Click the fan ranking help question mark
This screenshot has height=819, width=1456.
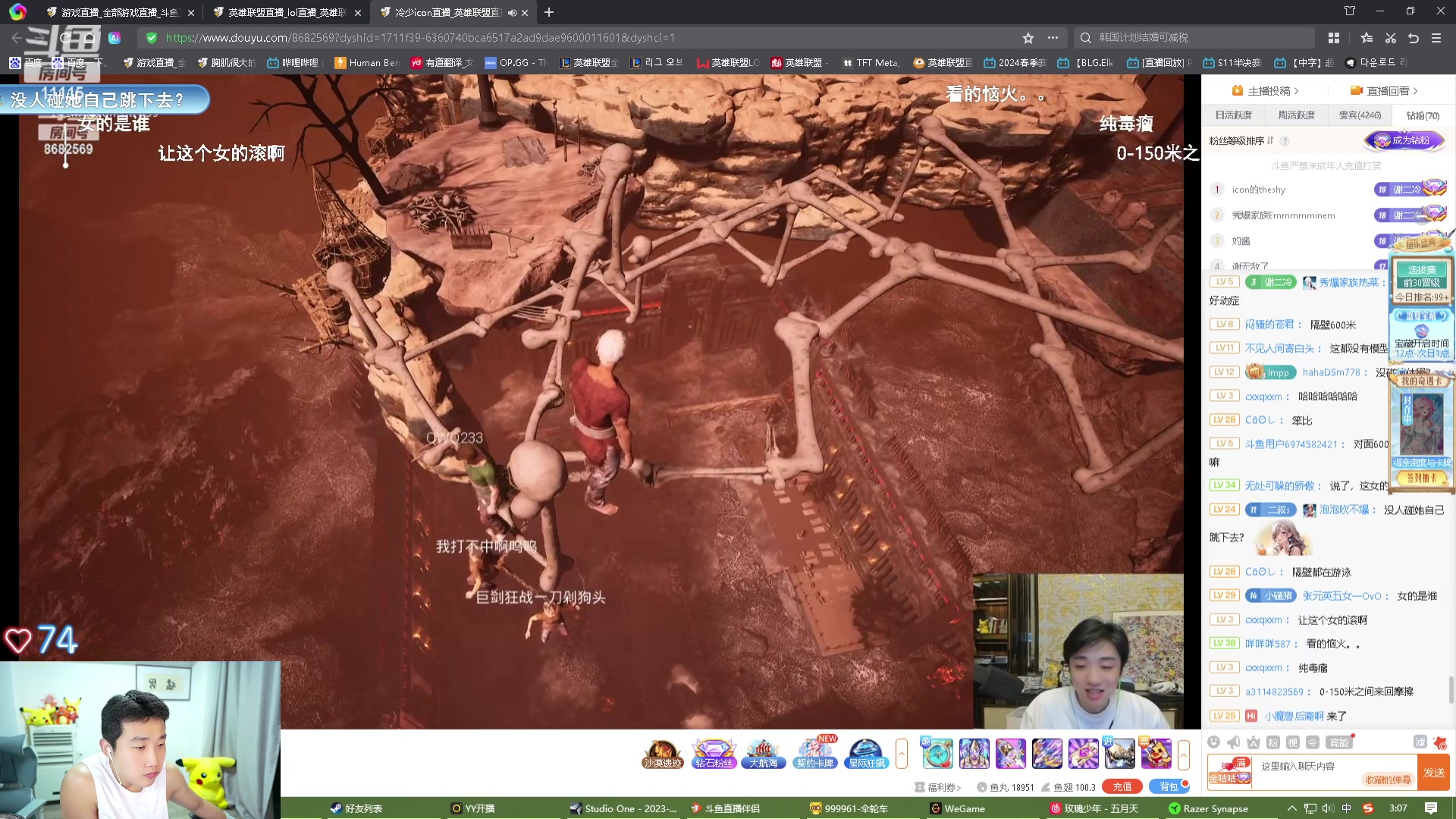coord(1285,141)
